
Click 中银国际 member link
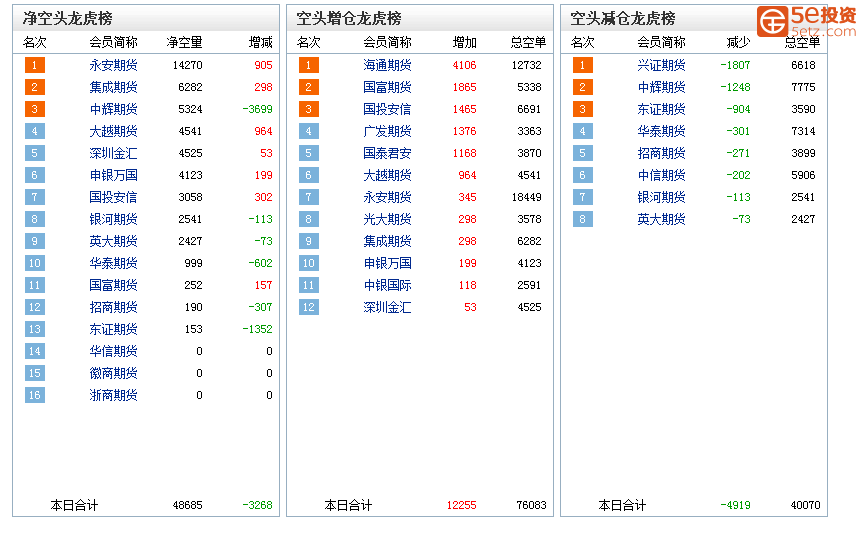pos(387,286)
